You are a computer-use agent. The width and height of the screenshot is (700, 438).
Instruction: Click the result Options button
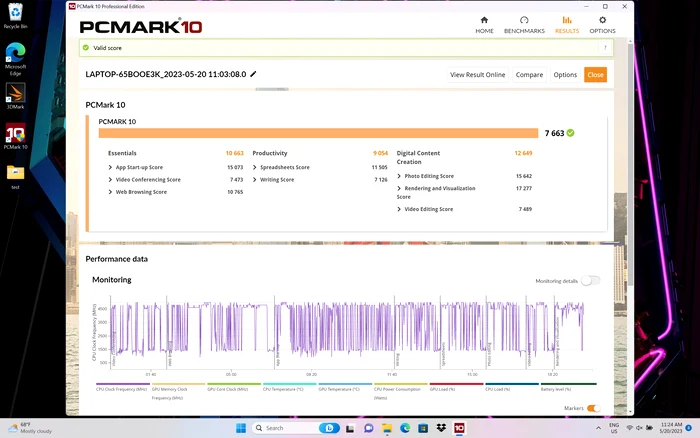tap(565, 75)
